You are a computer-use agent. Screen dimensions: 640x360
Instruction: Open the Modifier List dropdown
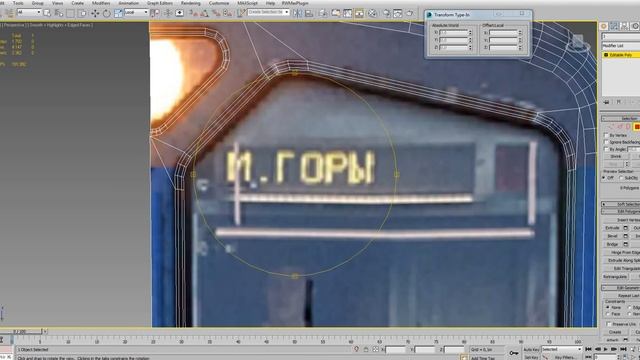(621, 46)
